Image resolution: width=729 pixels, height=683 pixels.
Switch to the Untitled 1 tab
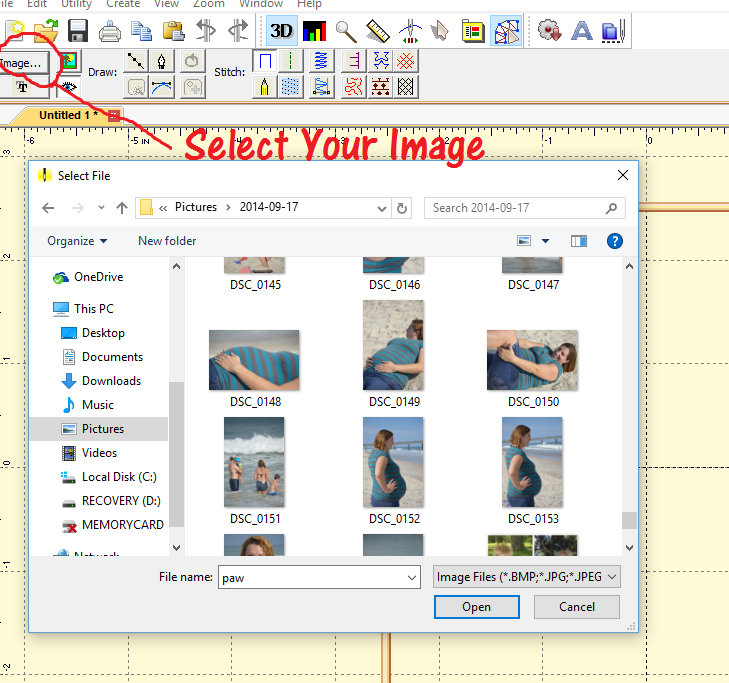(x=67, y=115)
